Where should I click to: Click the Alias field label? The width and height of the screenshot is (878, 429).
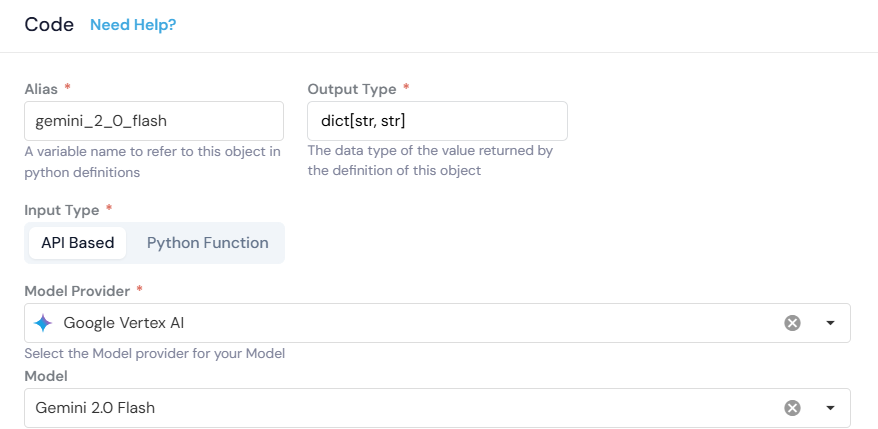42,89
